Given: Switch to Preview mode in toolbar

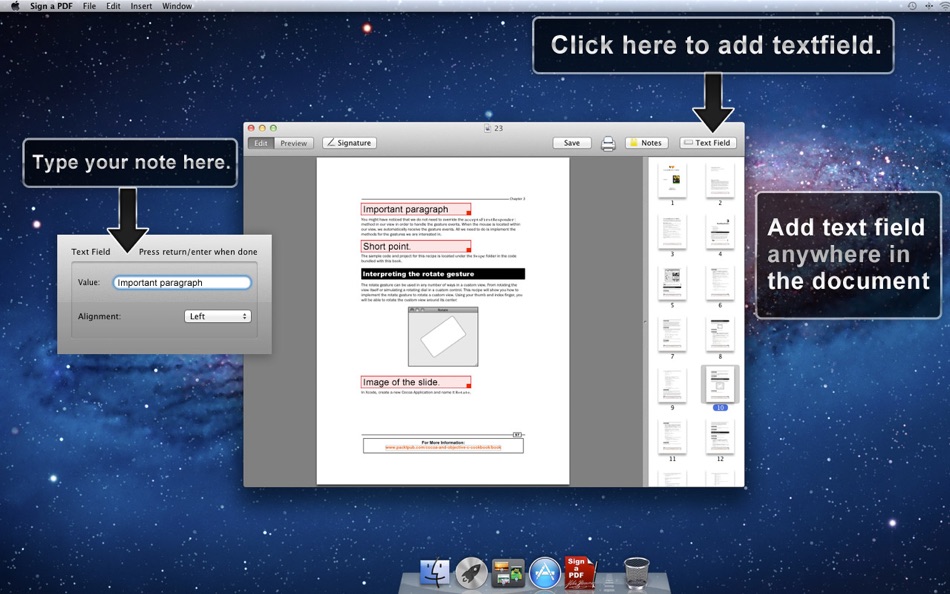Looking at the screenshot, I should pyautogui.click(x=294, y=143).
